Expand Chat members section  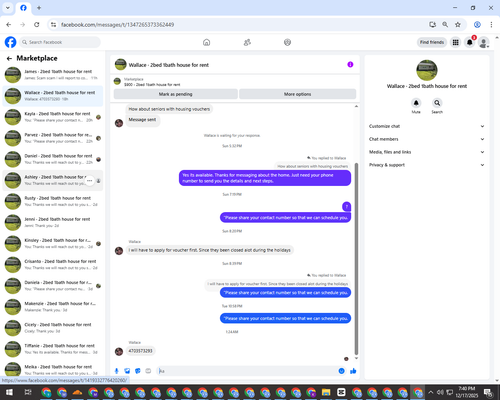click(x=427, y=139)
